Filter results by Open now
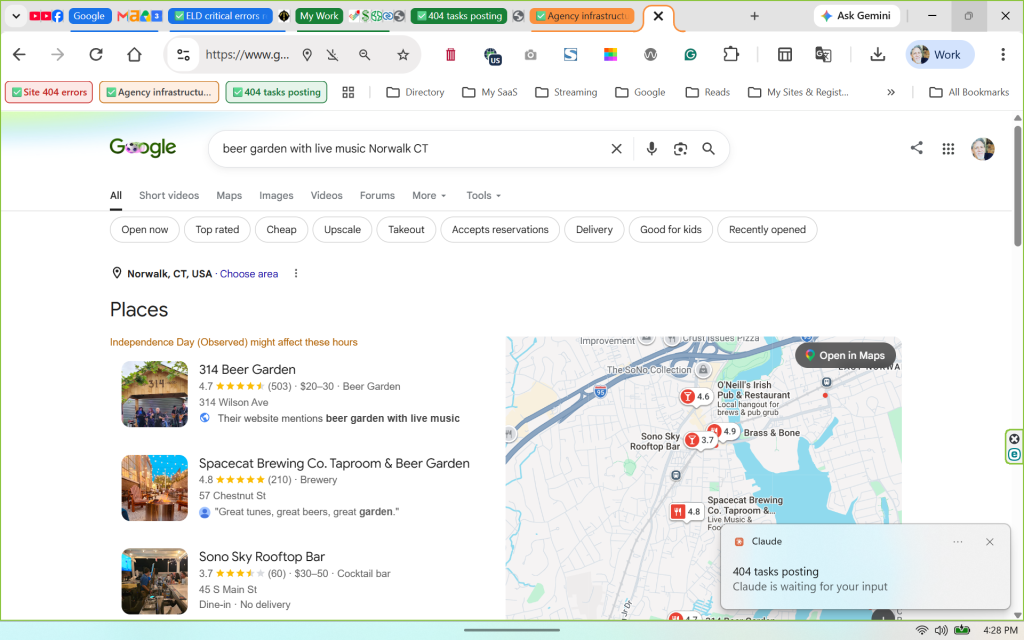 pos(144,230)
